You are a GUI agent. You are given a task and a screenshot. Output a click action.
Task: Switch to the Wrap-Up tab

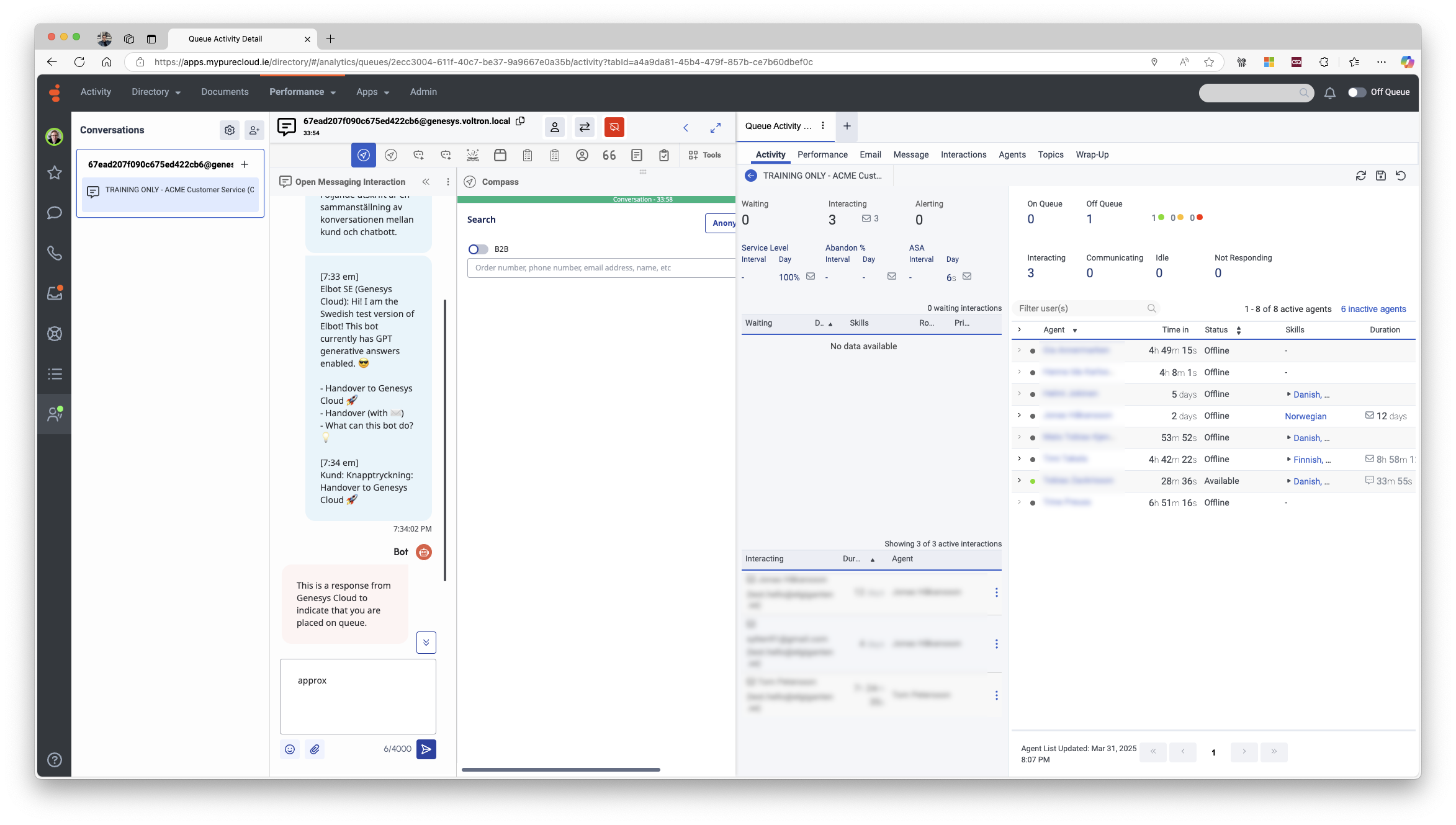(1092, 154)
